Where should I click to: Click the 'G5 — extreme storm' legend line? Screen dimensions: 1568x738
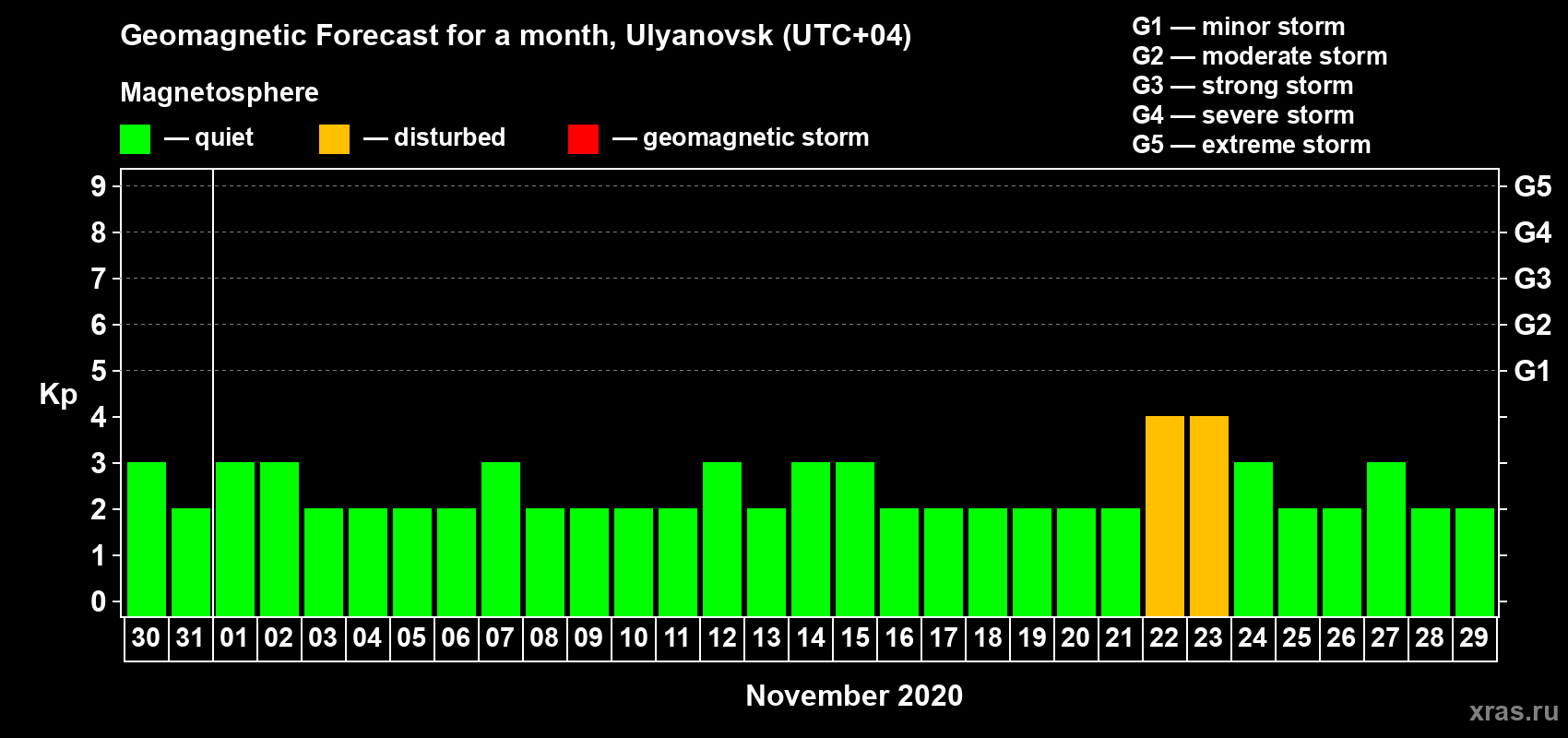point(1252,145)
